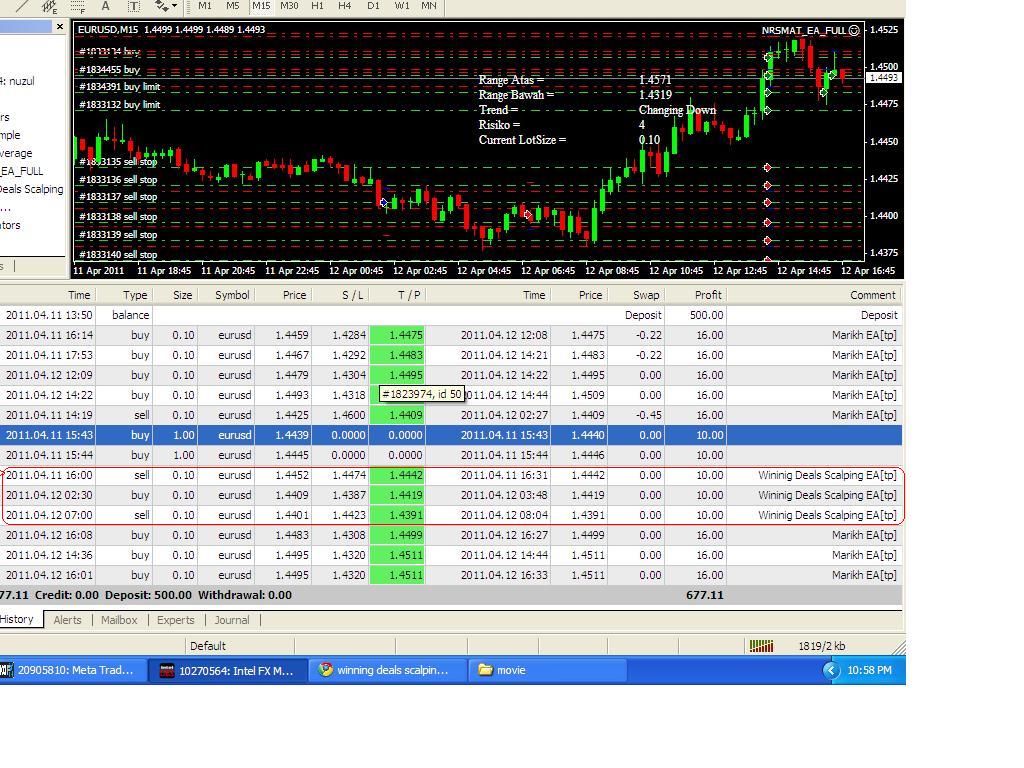Viewport: 1024px width, 768px height.
Task: Select the Fibonacci retracement tool
Action: (78, 6)
